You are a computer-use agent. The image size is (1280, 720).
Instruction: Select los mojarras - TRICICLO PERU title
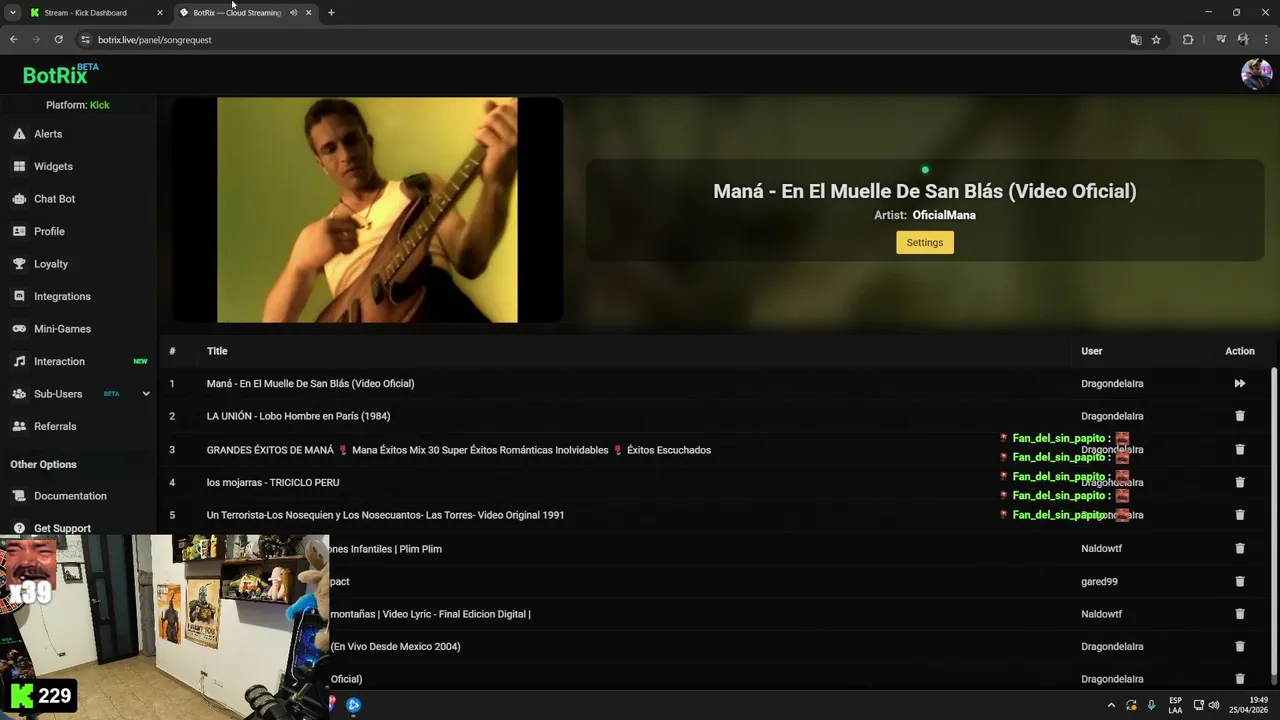(273, 482)
